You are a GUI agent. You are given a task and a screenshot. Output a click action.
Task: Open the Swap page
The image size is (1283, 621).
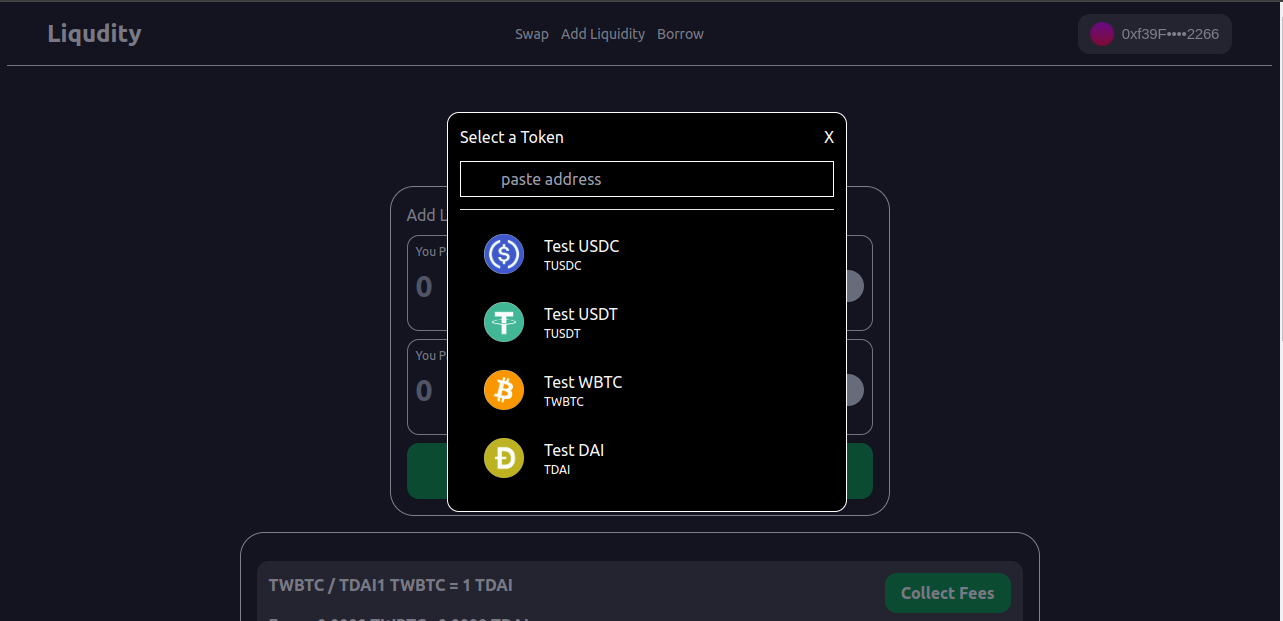pyautogui.click(x=532, y=34)
